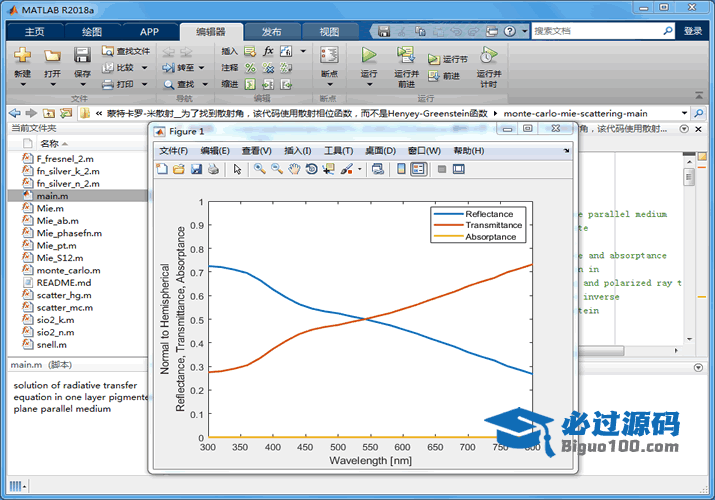Screen dimensions: 715x500
Task: Select the Pan hand tool in Figure 1
Action: [x=294, y=169]
